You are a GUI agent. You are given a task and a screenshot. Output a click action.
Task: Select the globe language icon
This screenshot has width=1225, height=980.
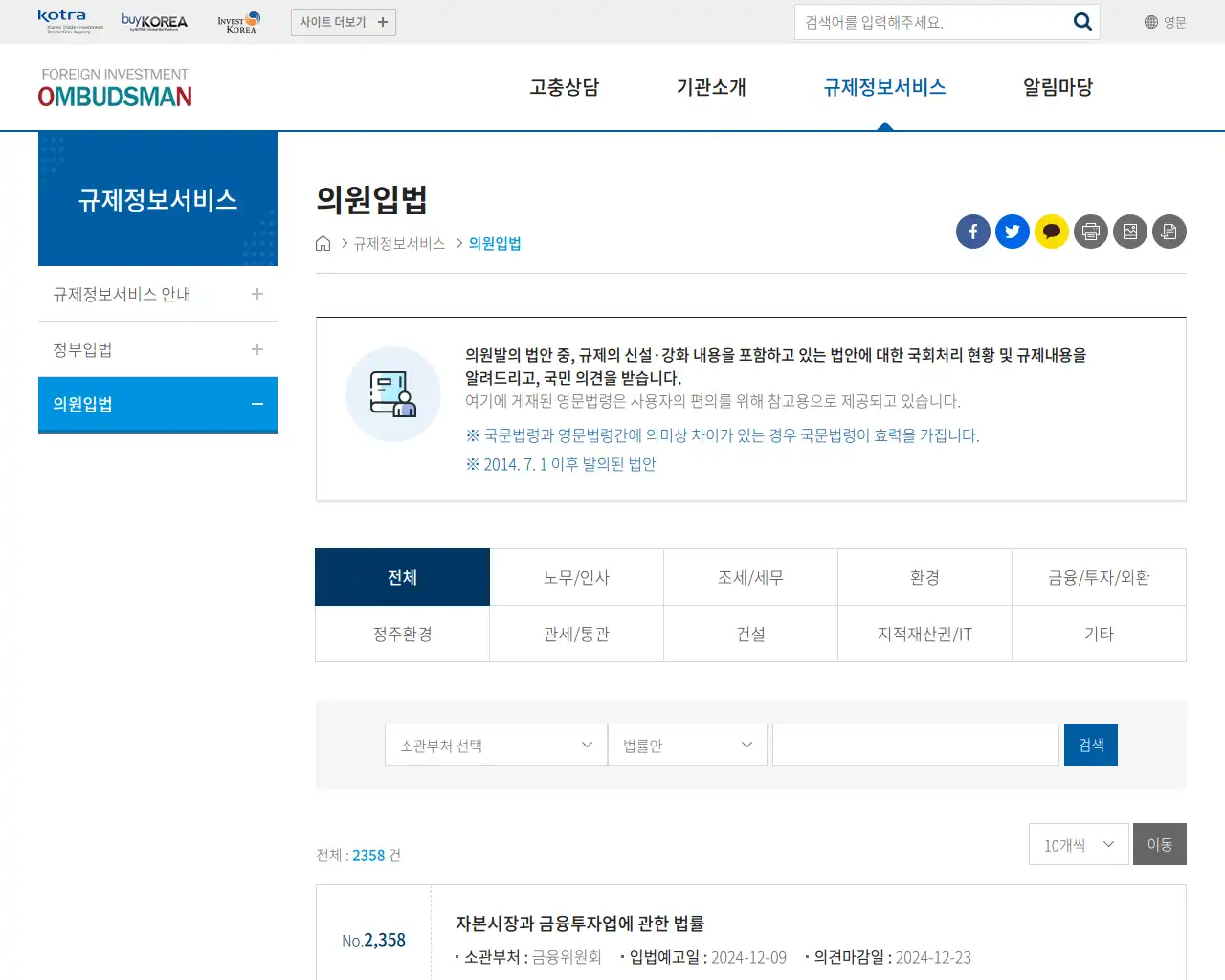[x=1146, y=21]
